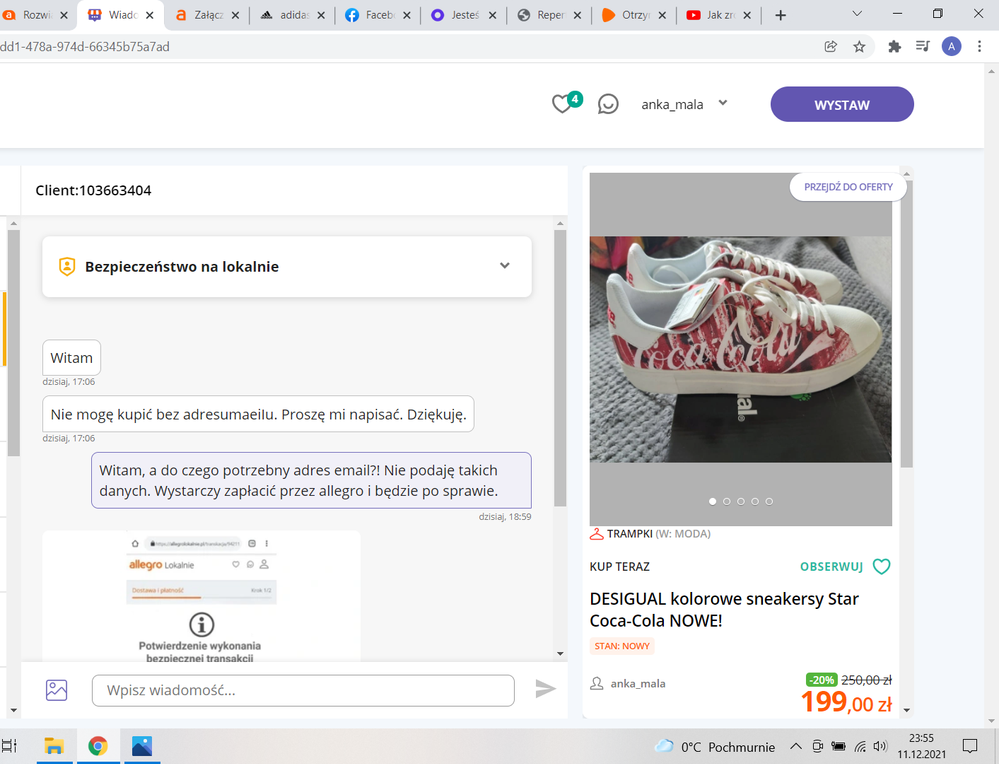Open the volume speaker tray icon
The image size is (999, 764).
pyautogui.click(x=880, y=746)
